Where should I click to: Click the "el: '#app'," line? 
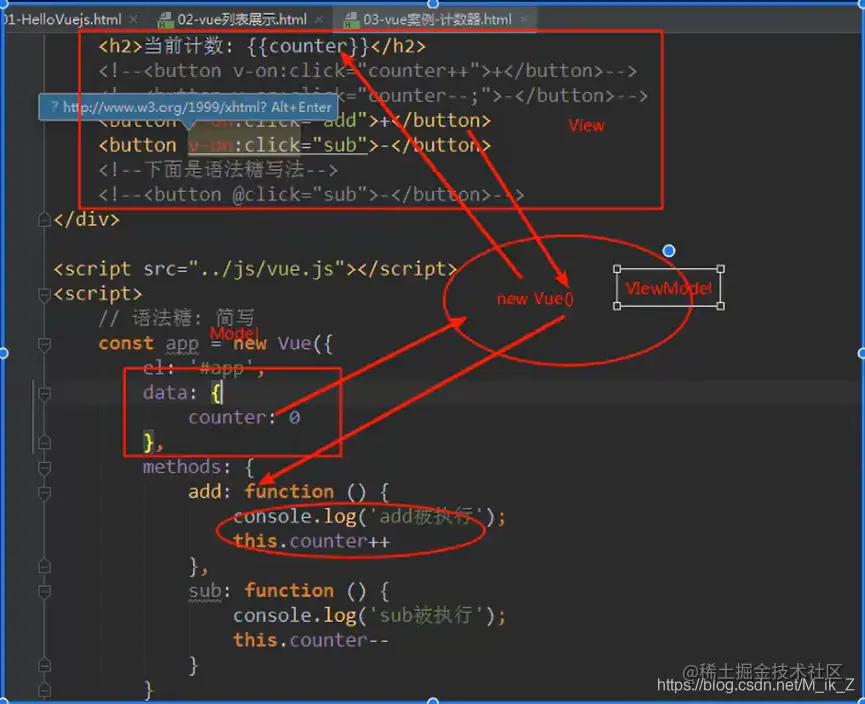[204, 368]
